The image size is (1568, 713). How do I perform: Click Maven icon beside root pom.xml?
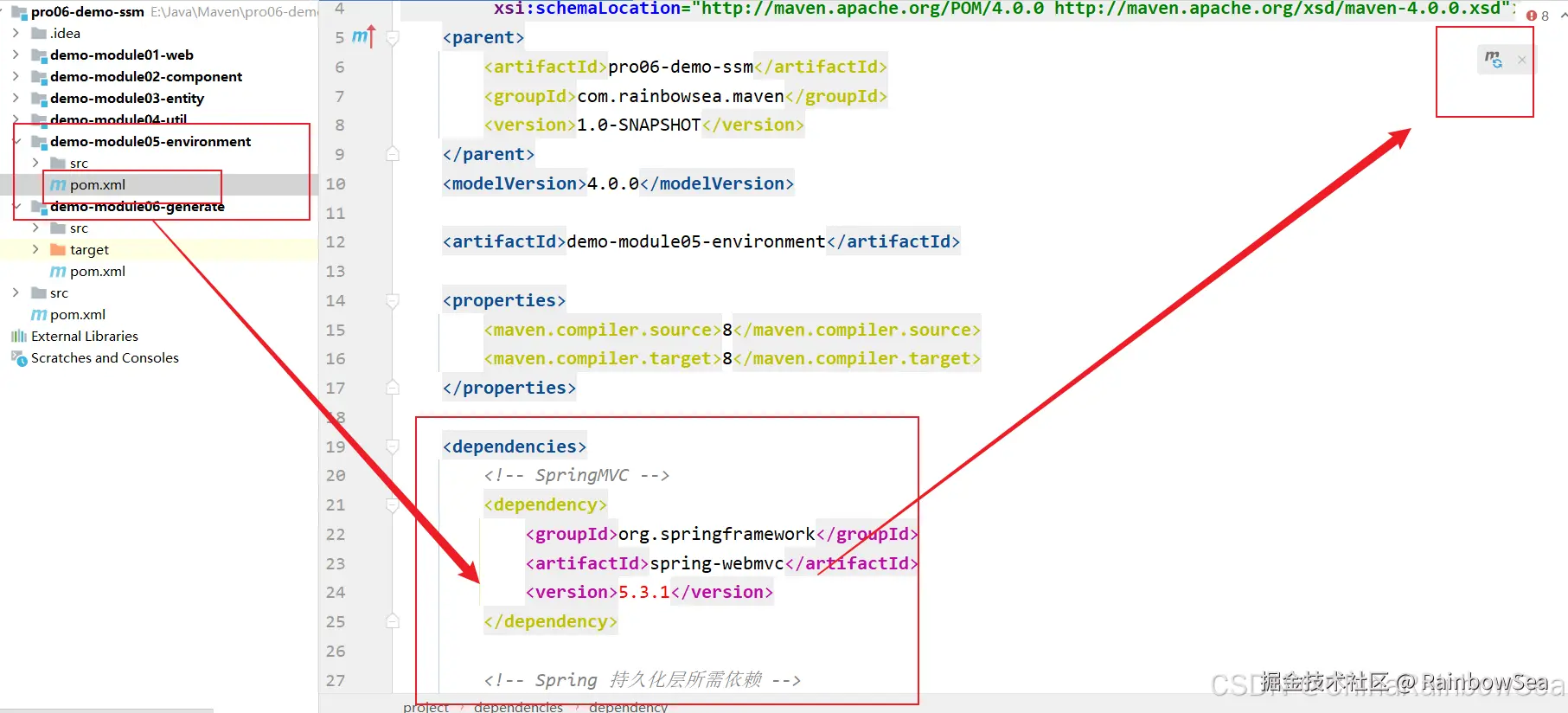(x=39, y=314)
